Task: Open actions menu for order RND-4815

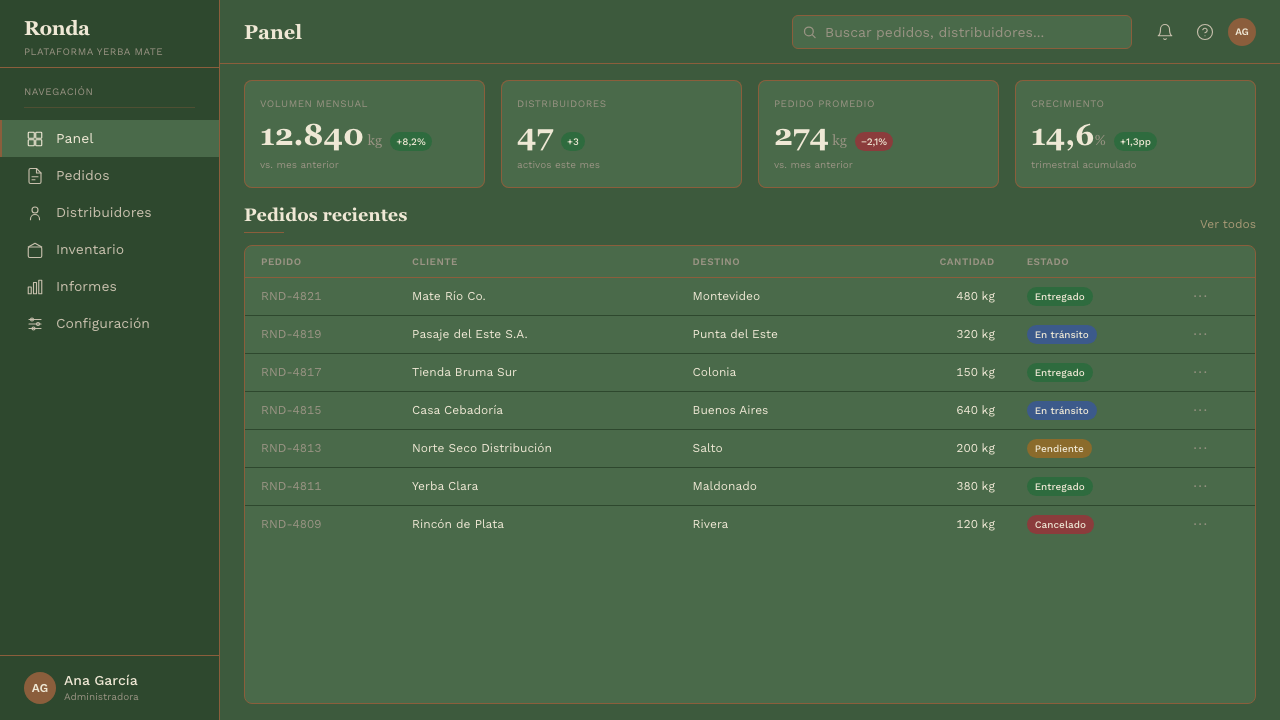Action: [x=1200, y=410]
